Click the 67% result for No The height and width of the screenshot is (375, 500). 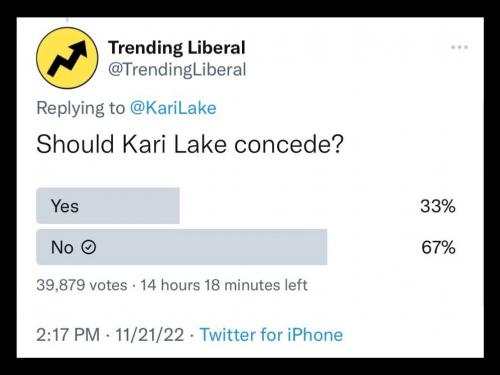click(438, 247)
